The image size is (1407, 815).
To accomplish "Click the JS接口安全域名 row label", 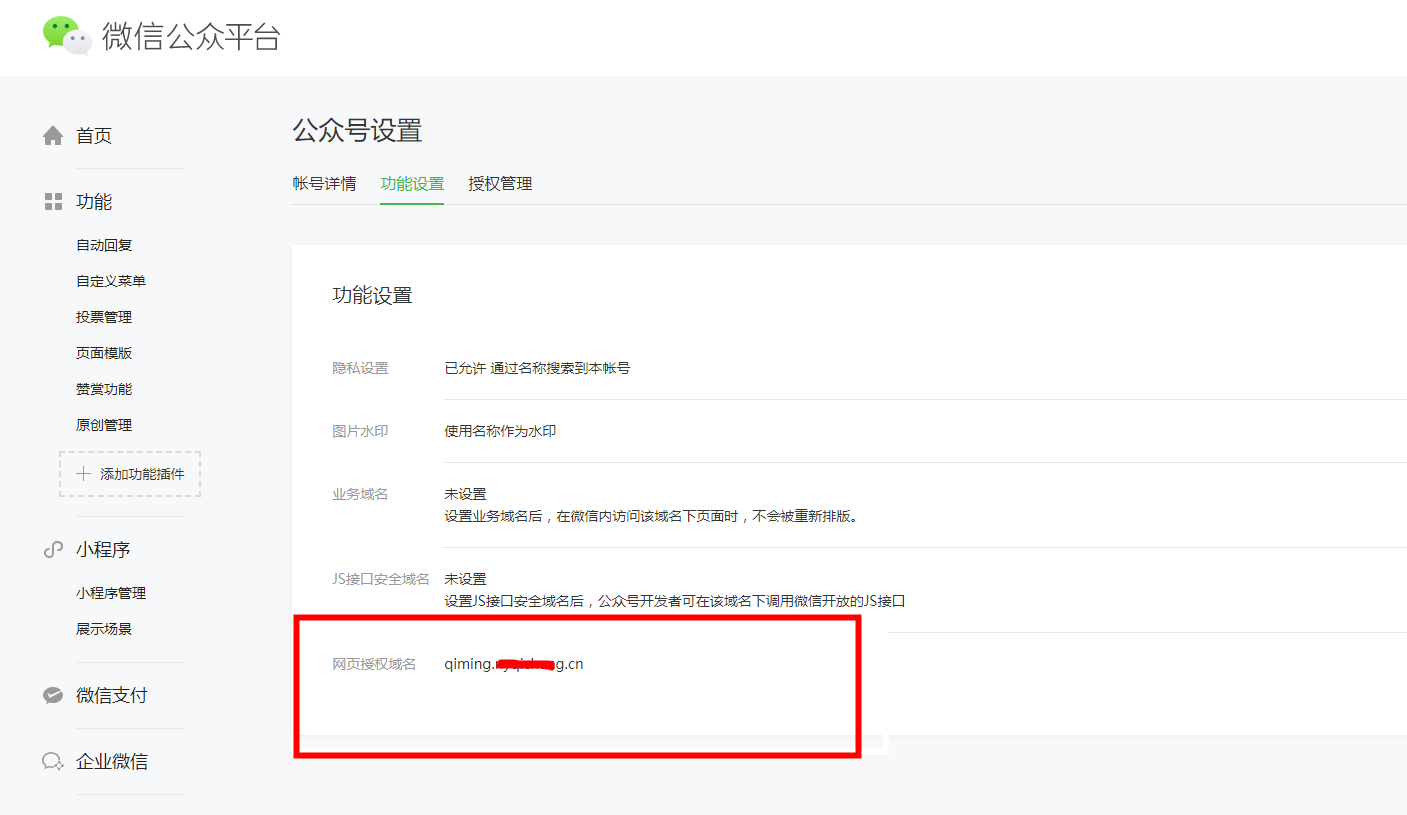I will coord(381,579).
